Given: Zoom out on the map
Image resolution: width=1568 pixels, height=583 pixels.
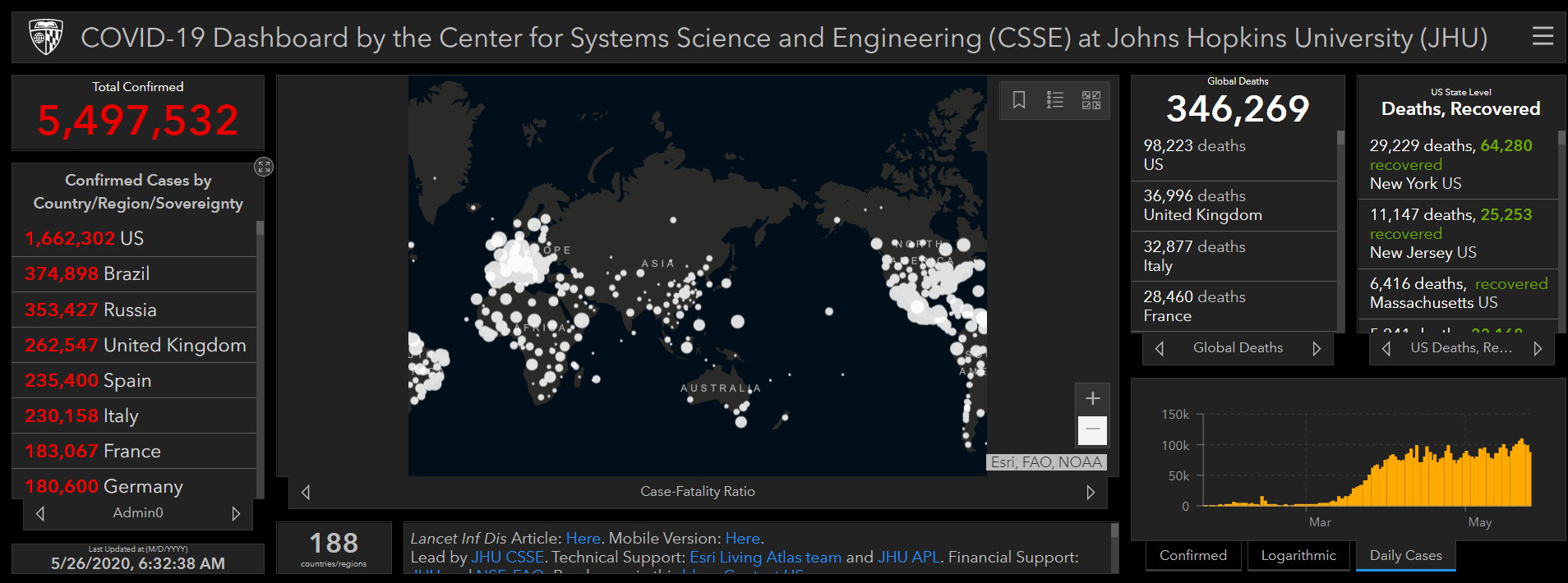Looking at the screenshot, I should tap(1092, 429).
